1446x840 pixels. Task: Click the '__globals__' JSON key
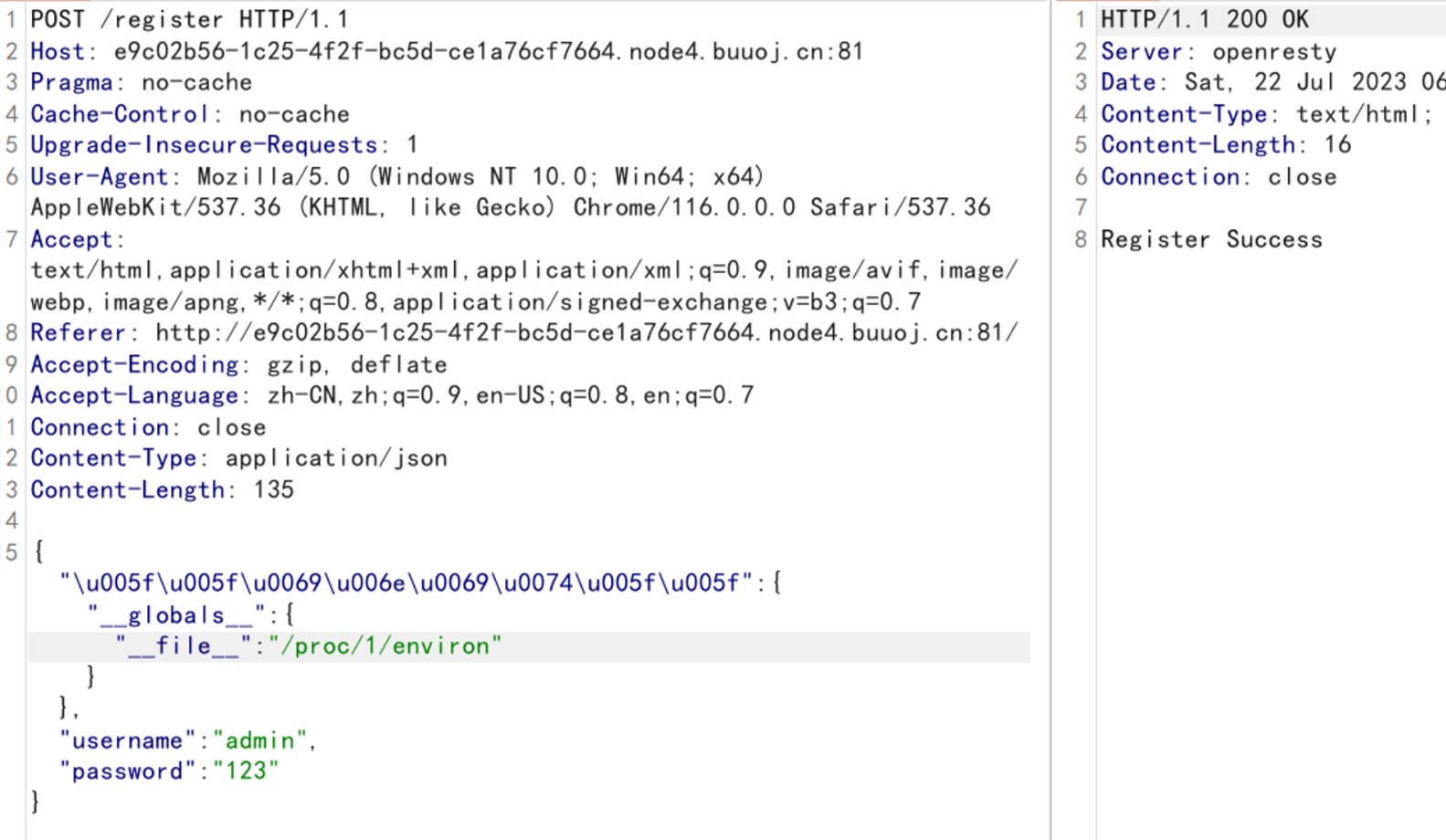coord(176,614)
